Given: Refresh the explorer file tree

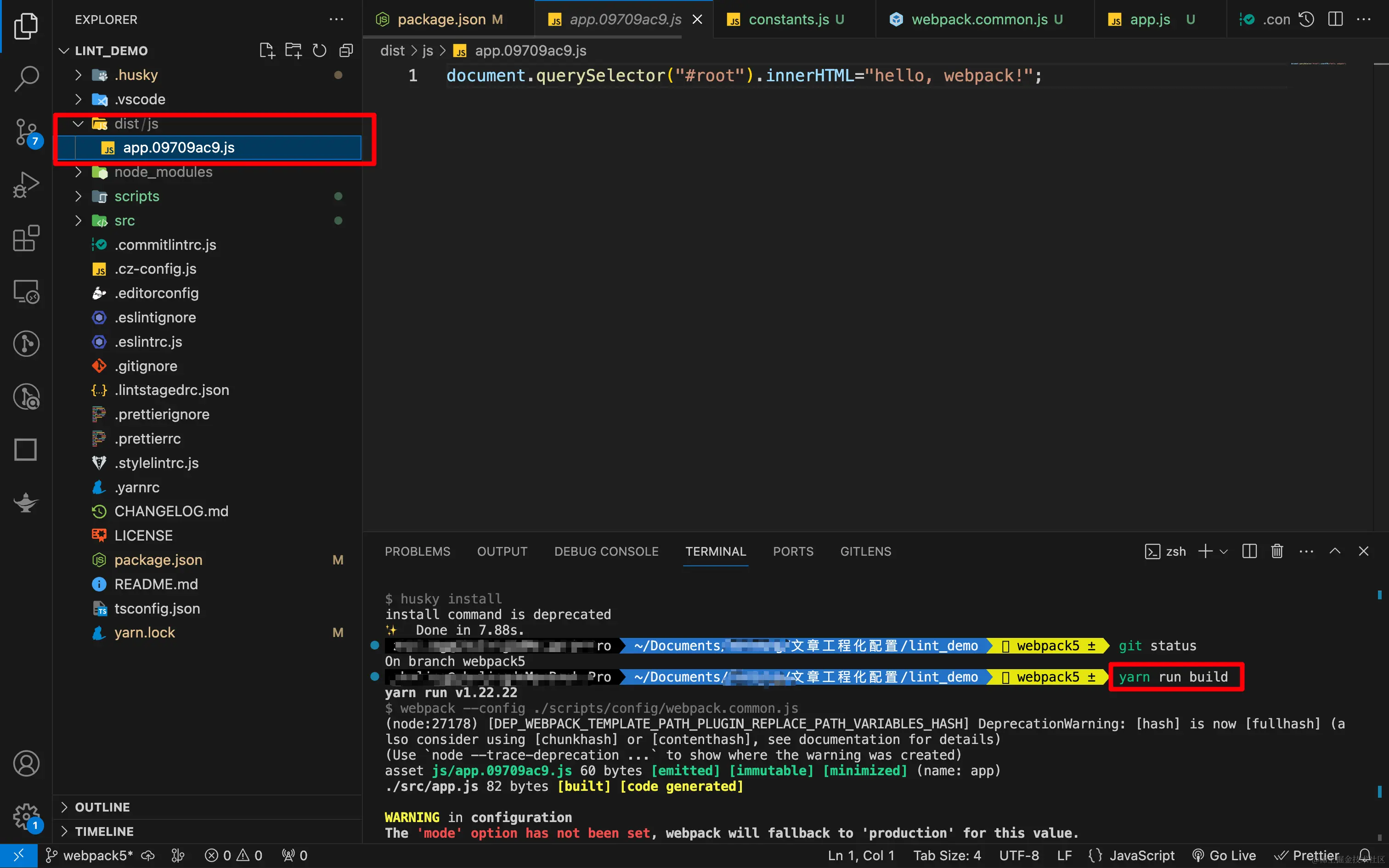Looking at the screenshot, I should [x=320, y=51].
